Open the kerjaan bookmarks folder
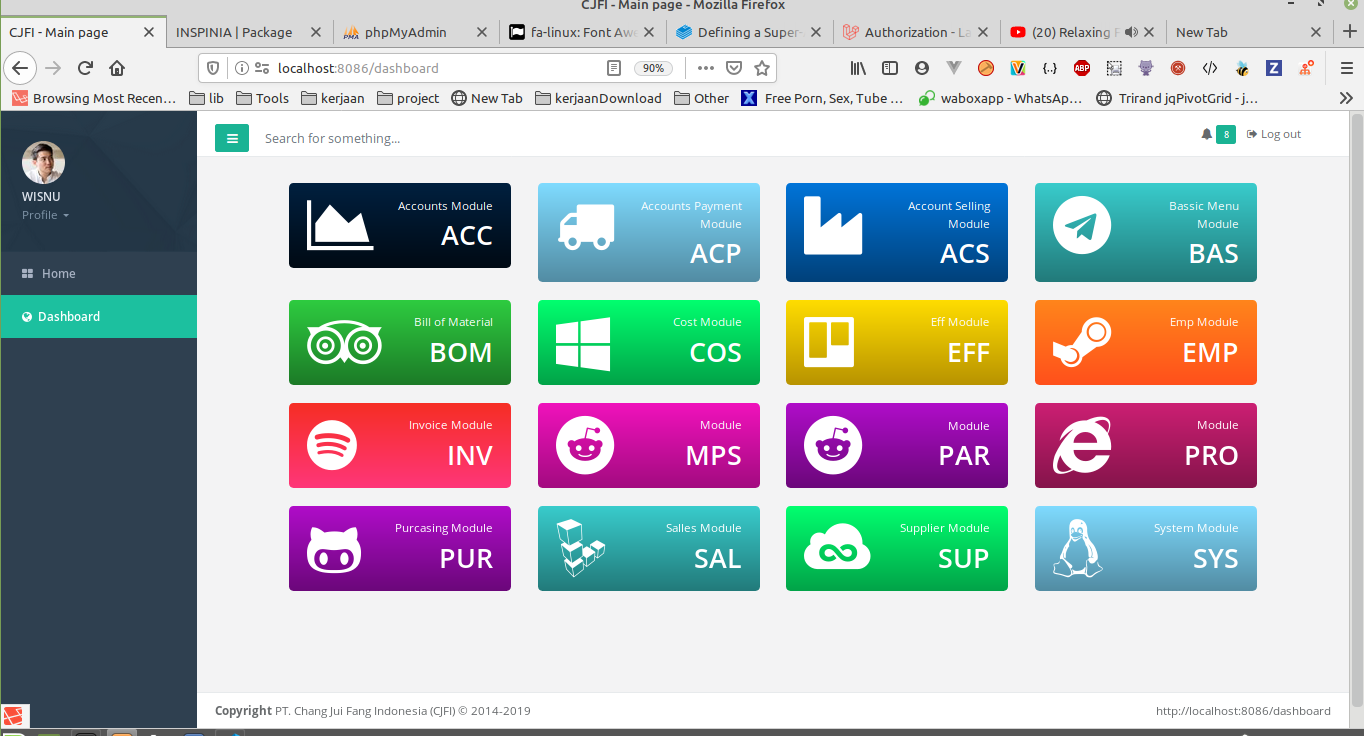This screenshot has width=1364, height=736. [333, 98]
